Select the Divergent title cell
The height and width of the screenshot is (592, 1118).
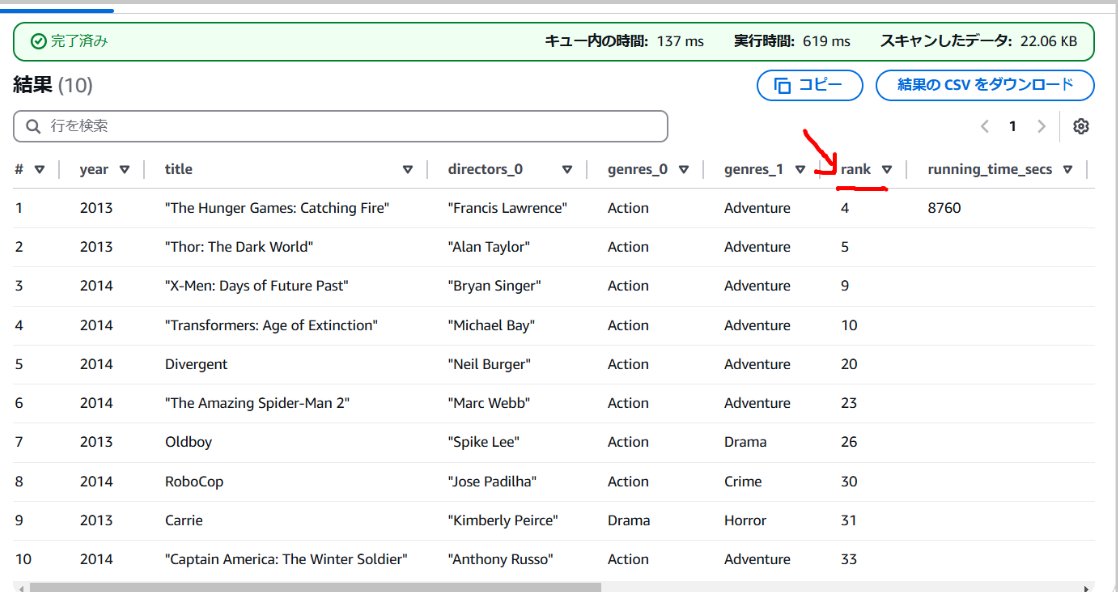(x=196, y=364)
